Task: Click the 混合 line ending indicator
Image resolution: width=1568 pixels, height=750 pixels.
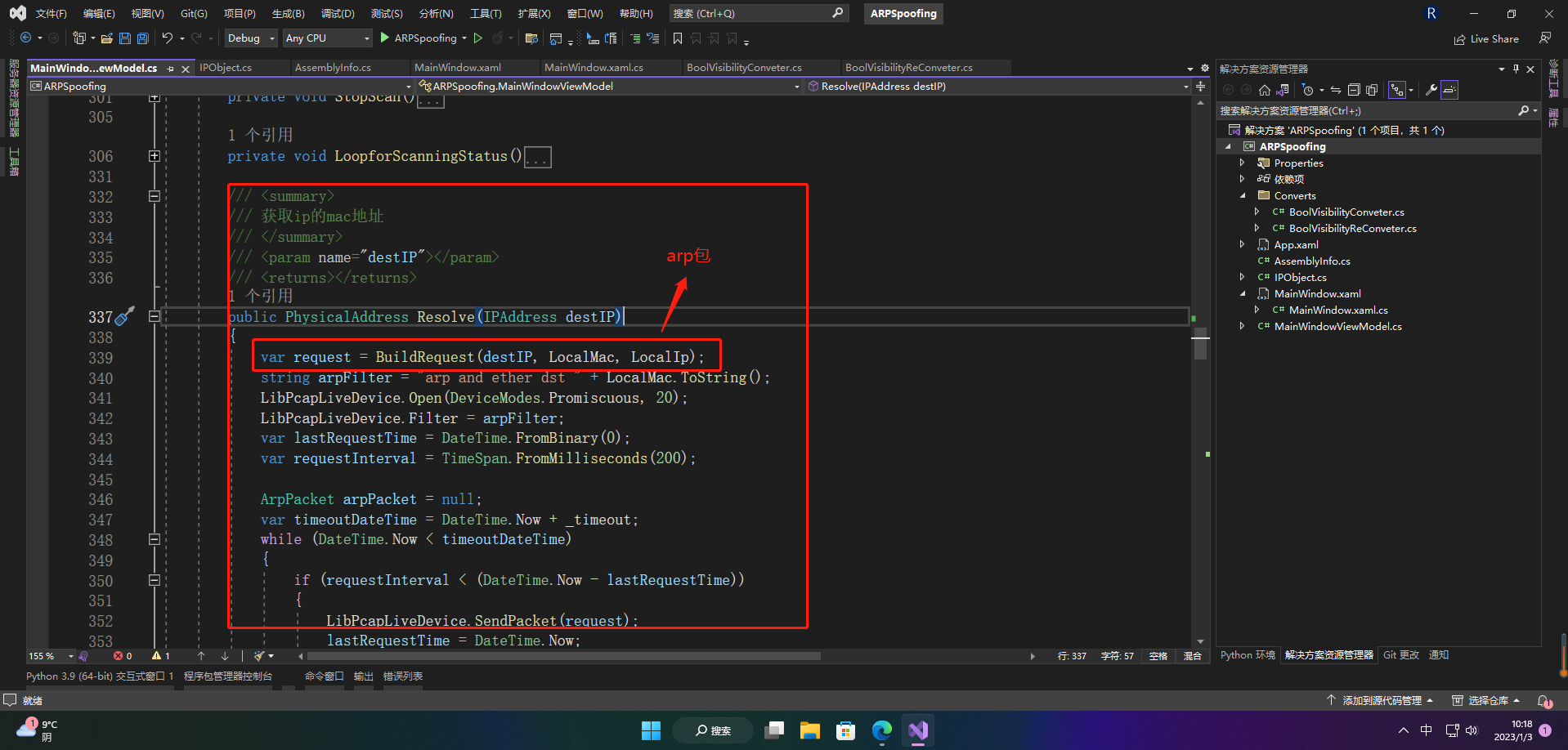Action: pos(1193,656)
